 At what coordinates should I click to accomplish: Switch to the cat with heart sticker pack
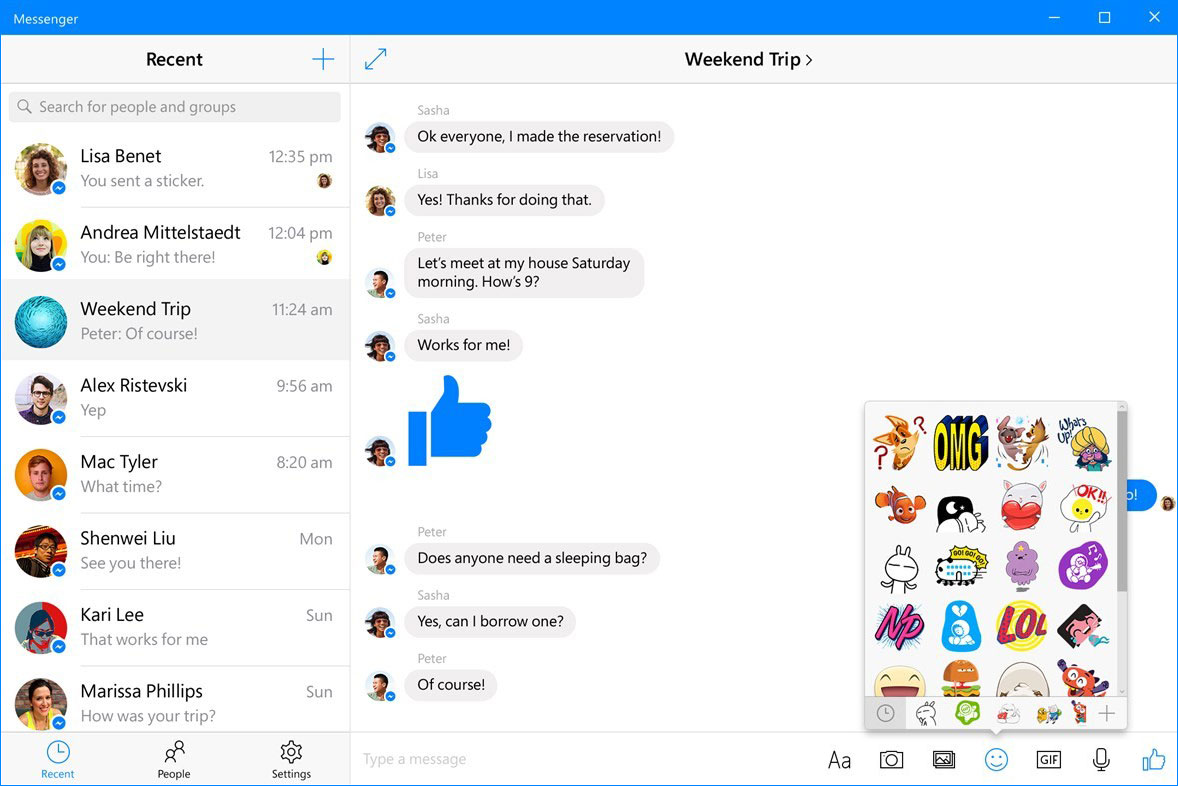point(1007,713)
